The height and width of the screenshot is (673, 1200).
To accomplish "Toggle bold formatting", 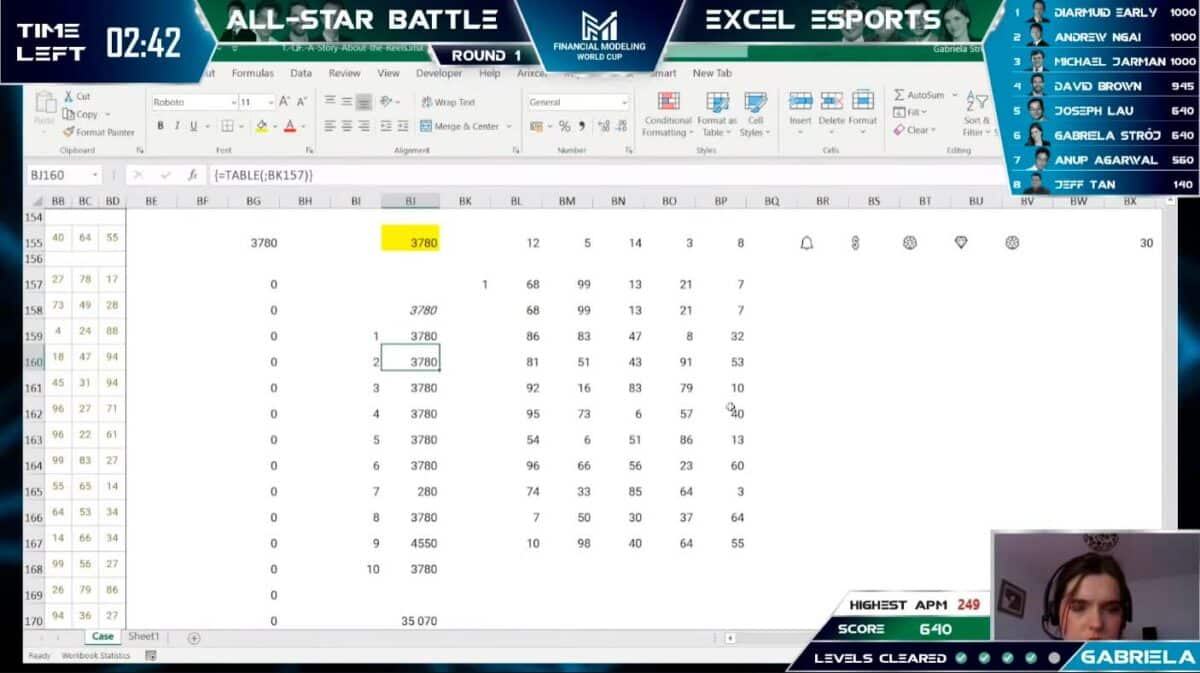I will [x=161, y=126].
